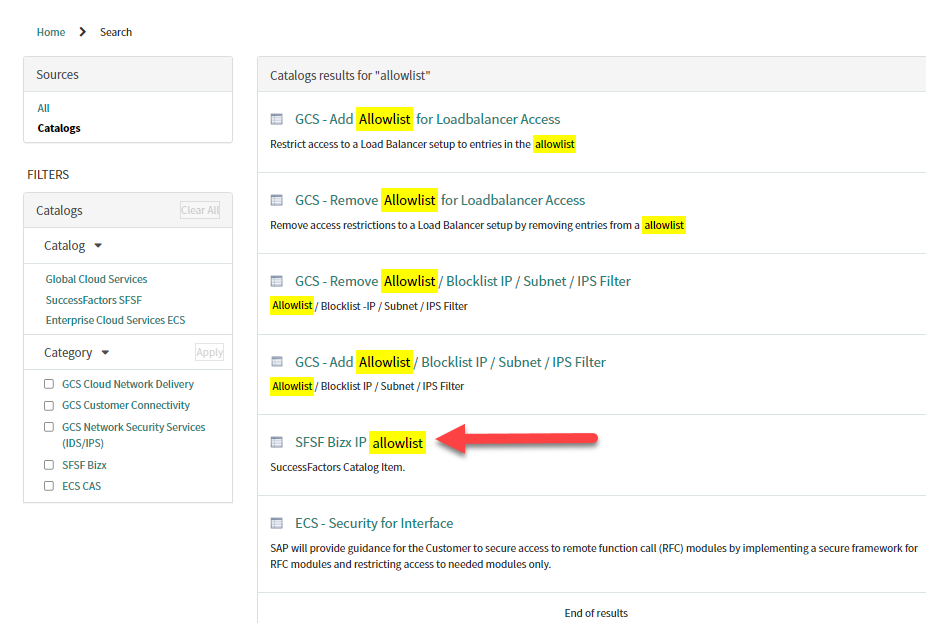Select the Catalogs source
Viewport: 926px width, 623px height.
click(x=59, y=128)
